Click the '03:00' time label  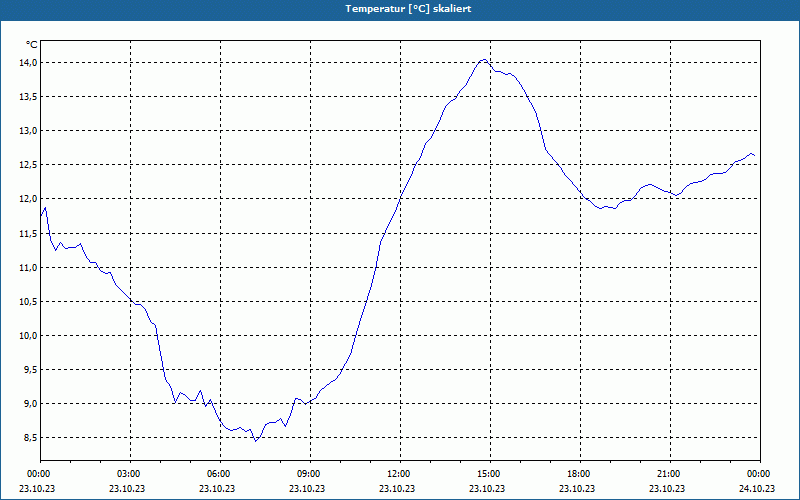131,474
